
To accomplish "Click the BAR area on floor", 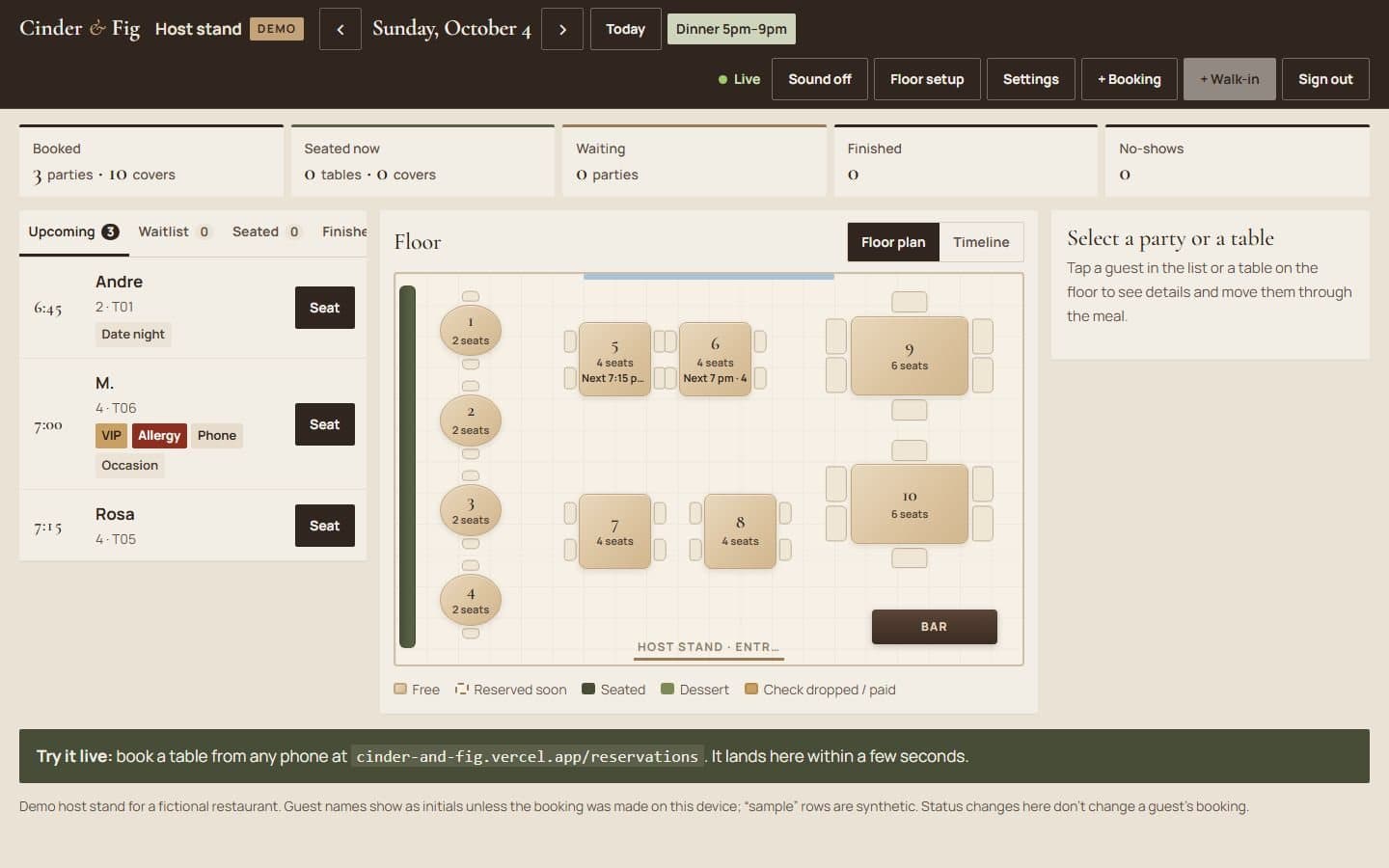I will pyautogui.click(x=934, y=627).
